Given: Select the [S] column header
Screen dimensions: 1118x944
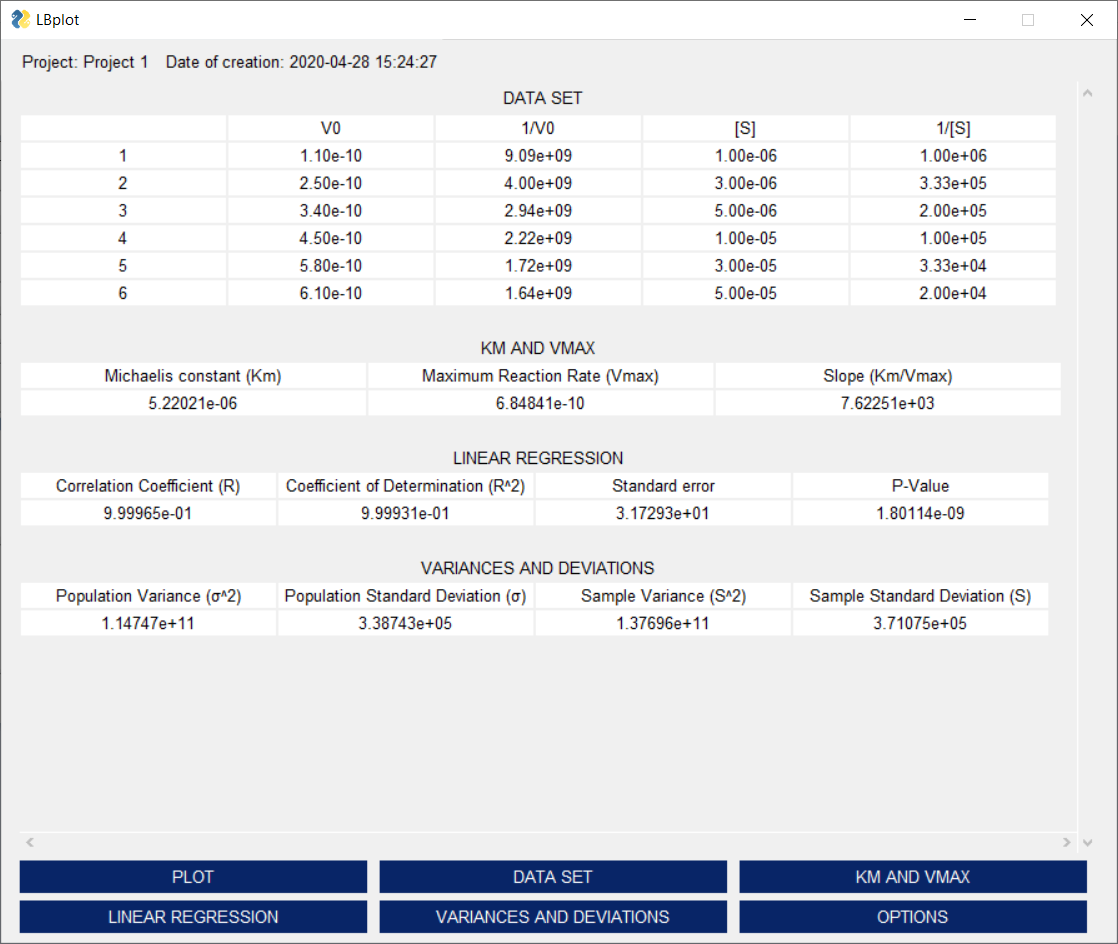Looking at the screenshot, I should coord(746,128).
